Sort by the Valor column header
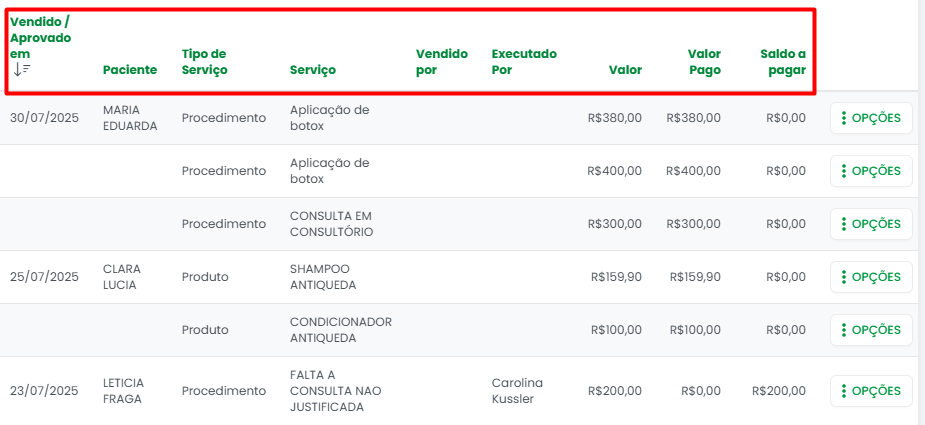 625,70
